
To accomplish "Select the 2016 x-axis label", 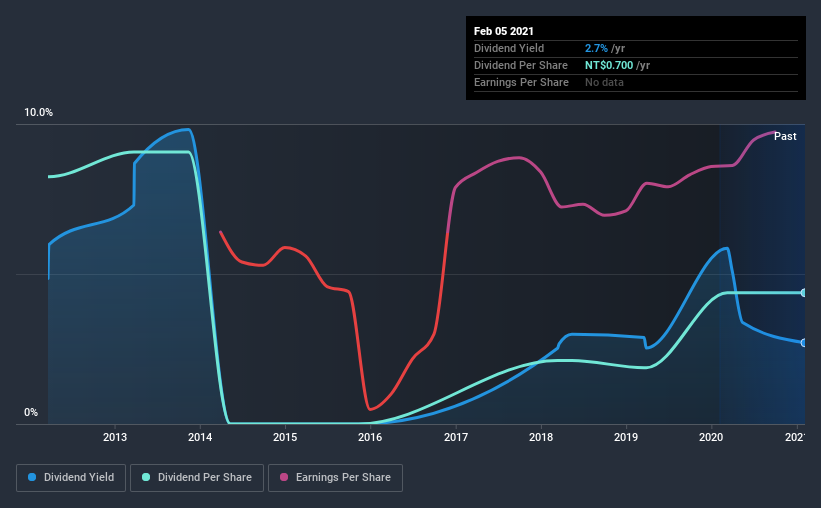I will [370, 437].
